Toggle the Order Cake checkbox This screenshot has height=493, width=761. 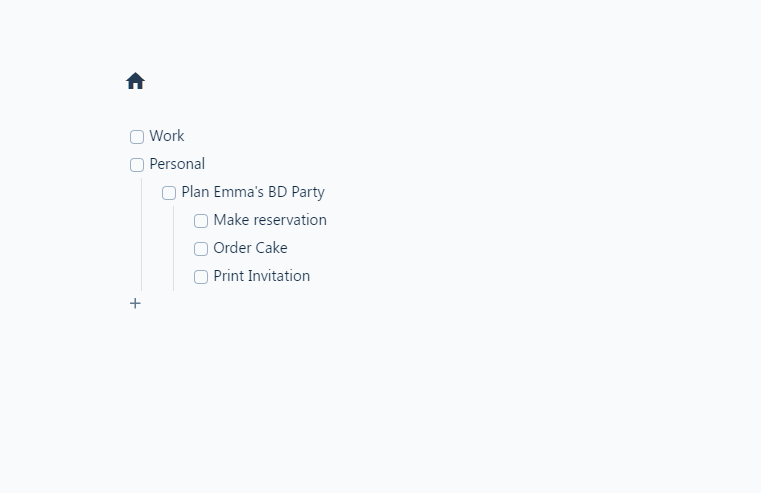pyautogui.click(x=201, y=249)
